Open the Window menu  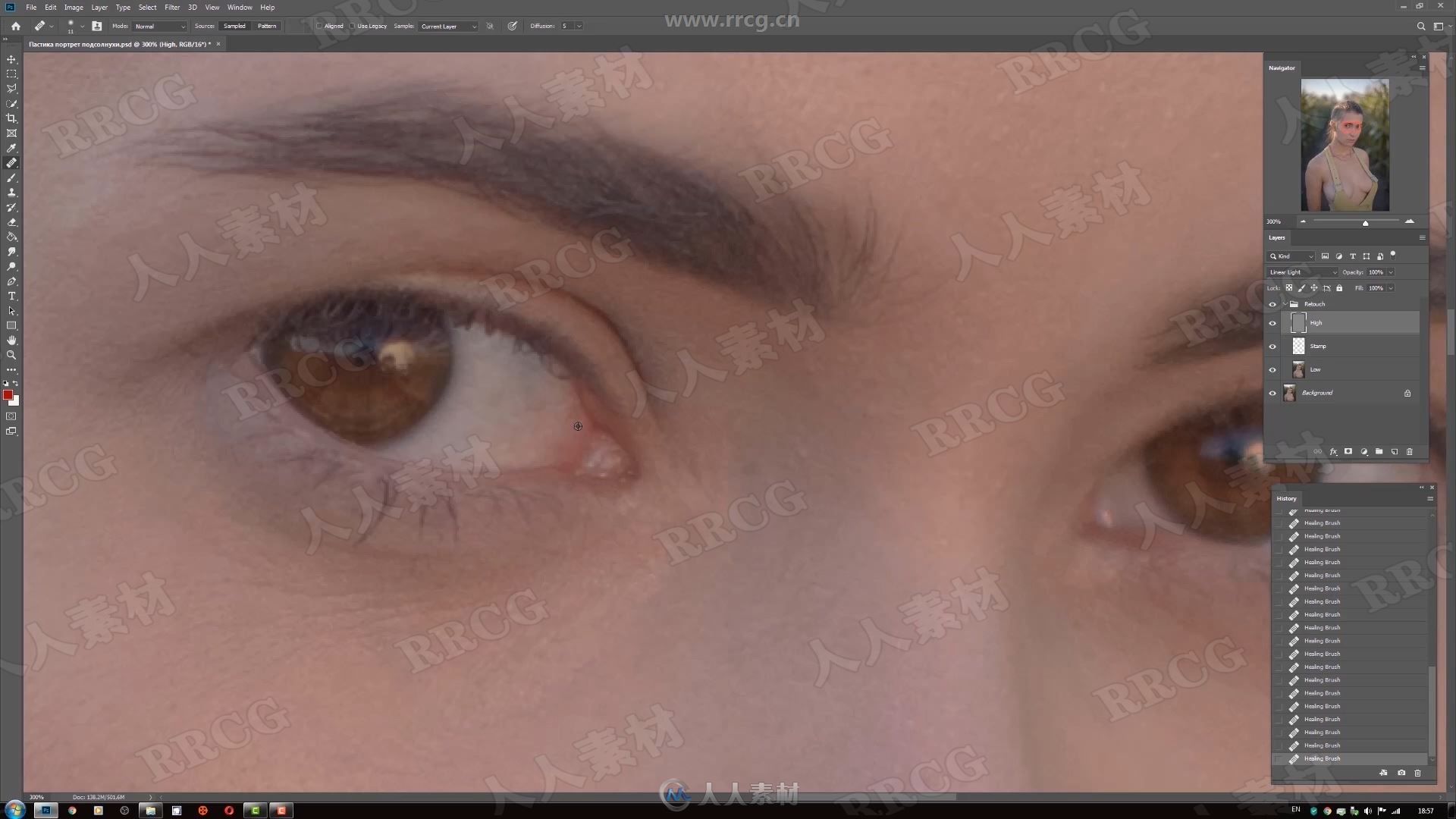240,7
